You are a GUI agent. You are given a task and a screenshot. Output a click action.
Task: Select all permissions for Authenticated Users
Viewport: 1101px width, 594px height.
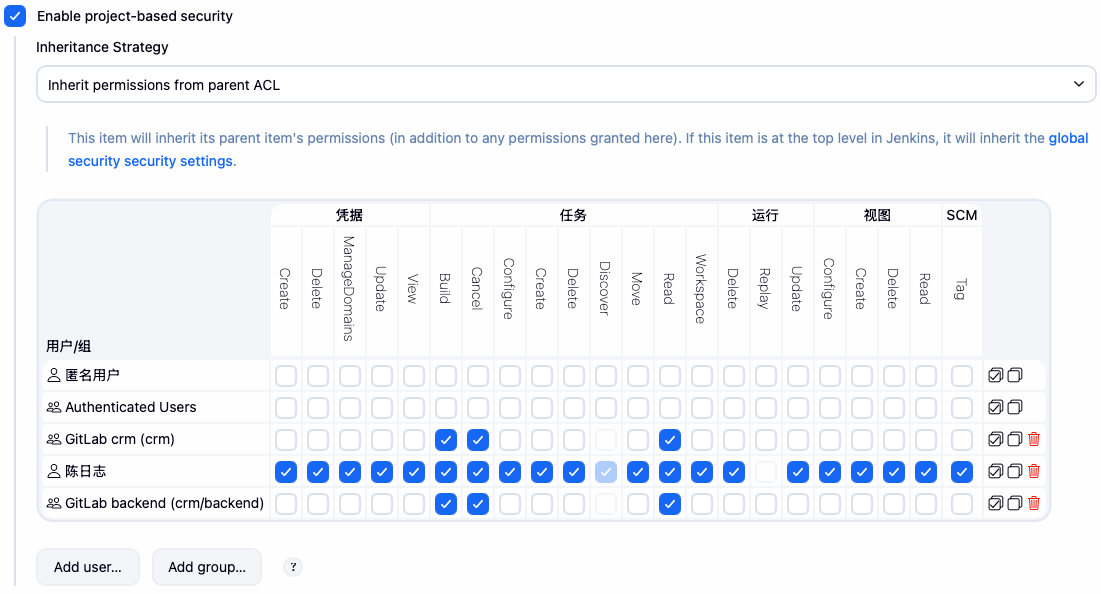[x=996, y=408]
